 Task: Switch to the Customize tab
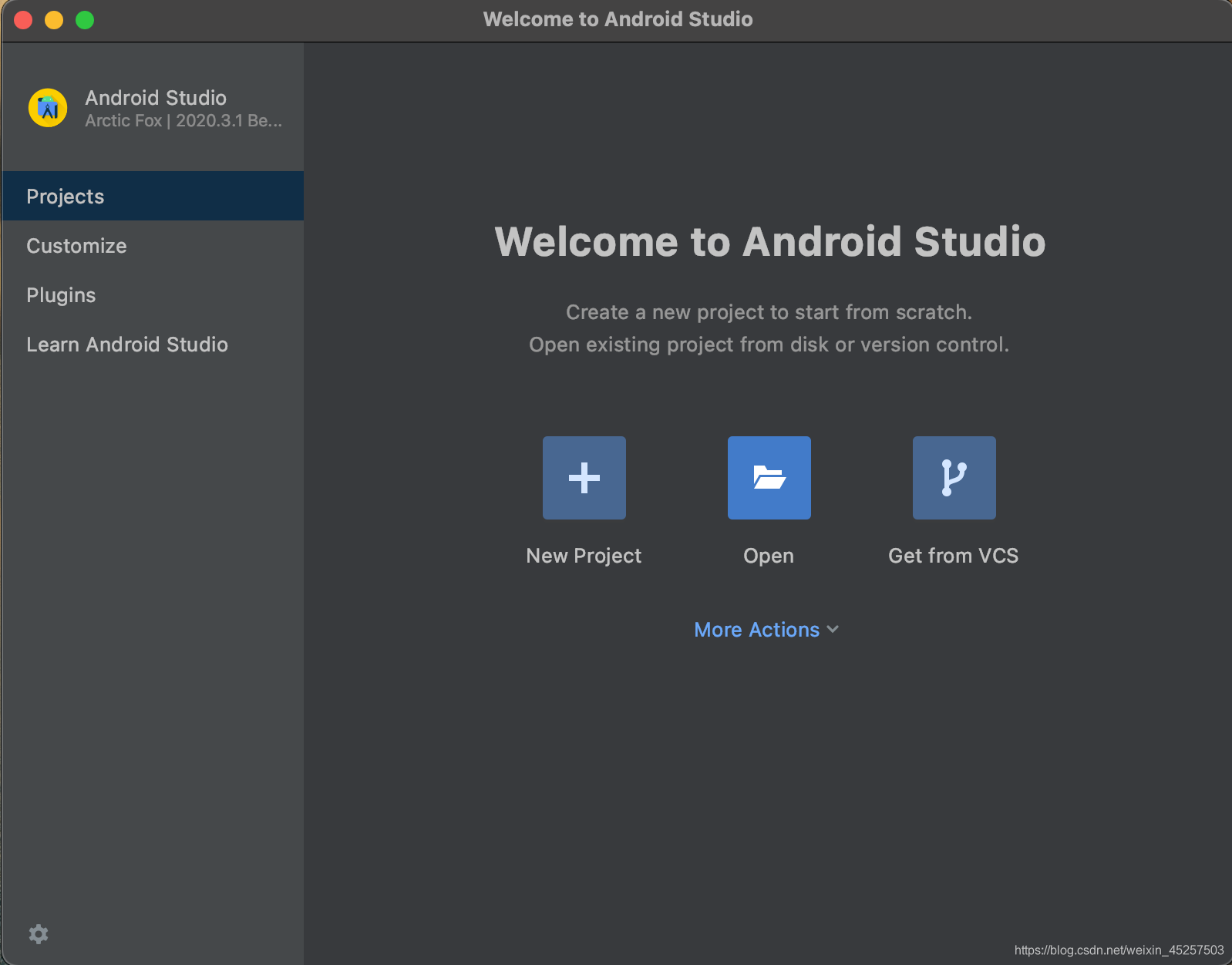153,245
